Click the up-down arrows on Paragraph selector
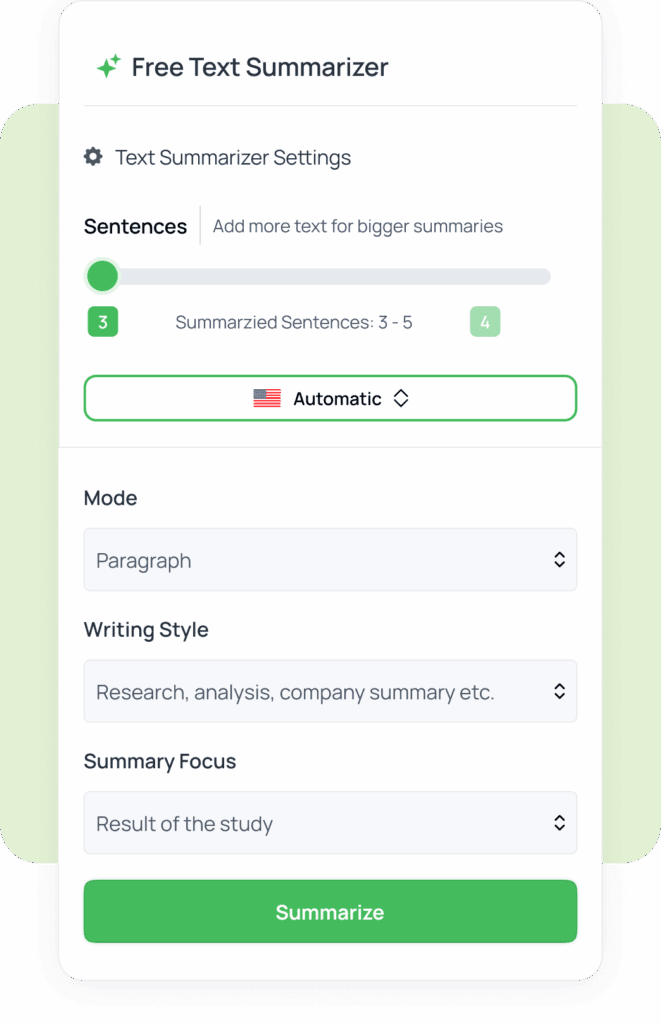Viewport: 661px width, 1024px height. point(559,560)
